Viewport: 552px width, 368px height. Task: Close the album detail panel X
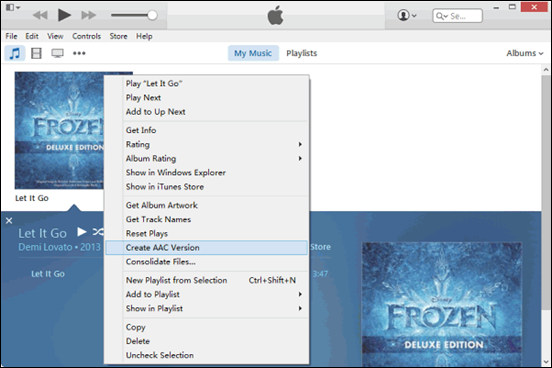9,220
